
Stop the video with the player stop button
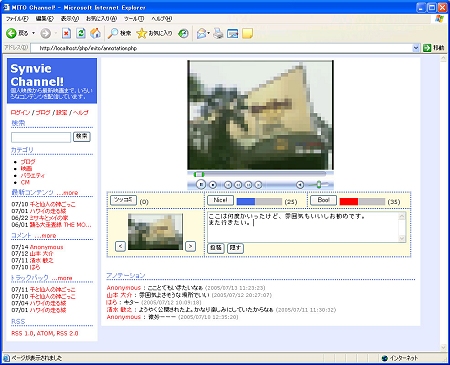(x=213, y=184)
